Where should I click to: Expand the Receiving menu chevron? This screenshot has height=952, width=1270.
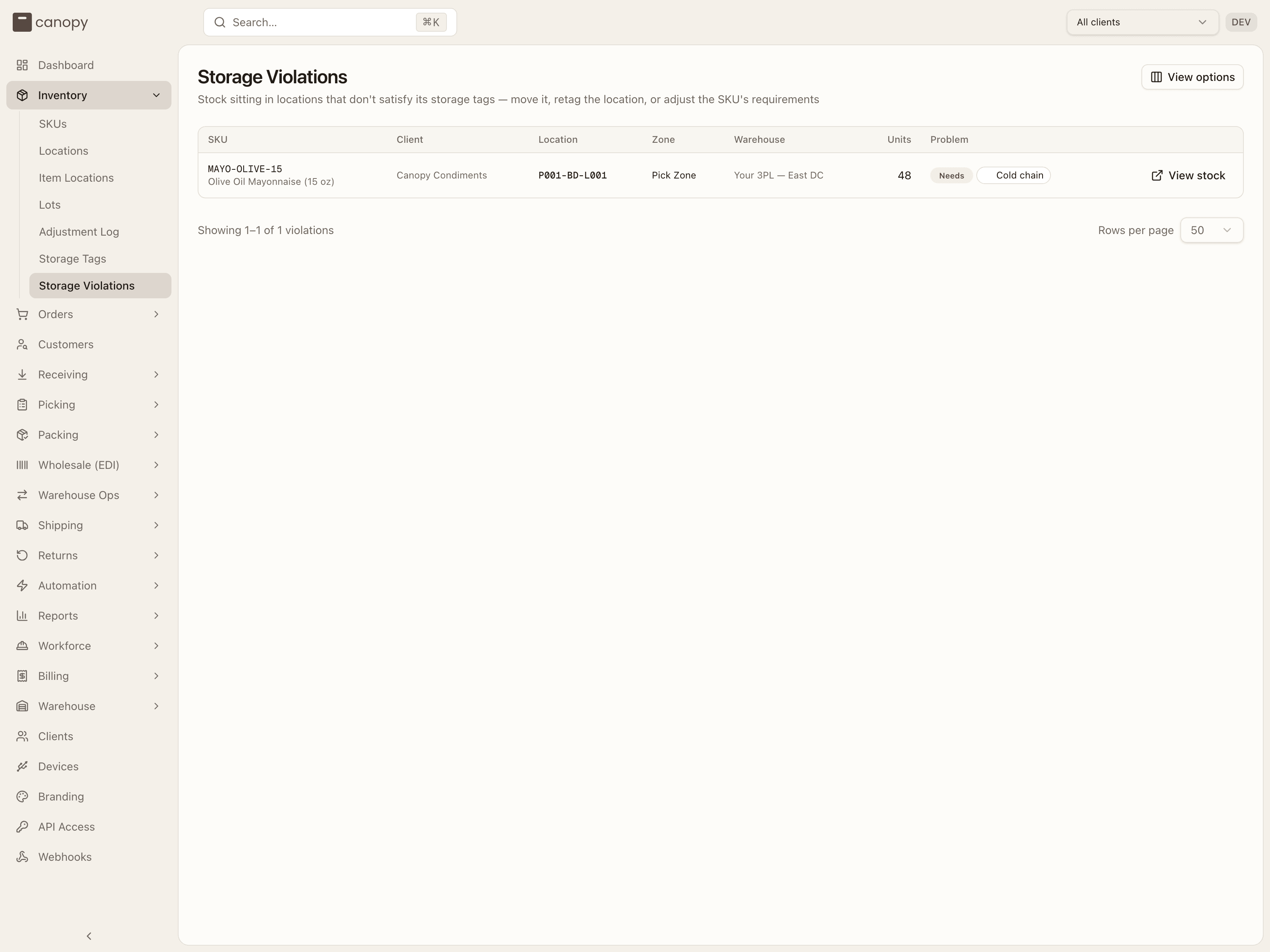156,375
